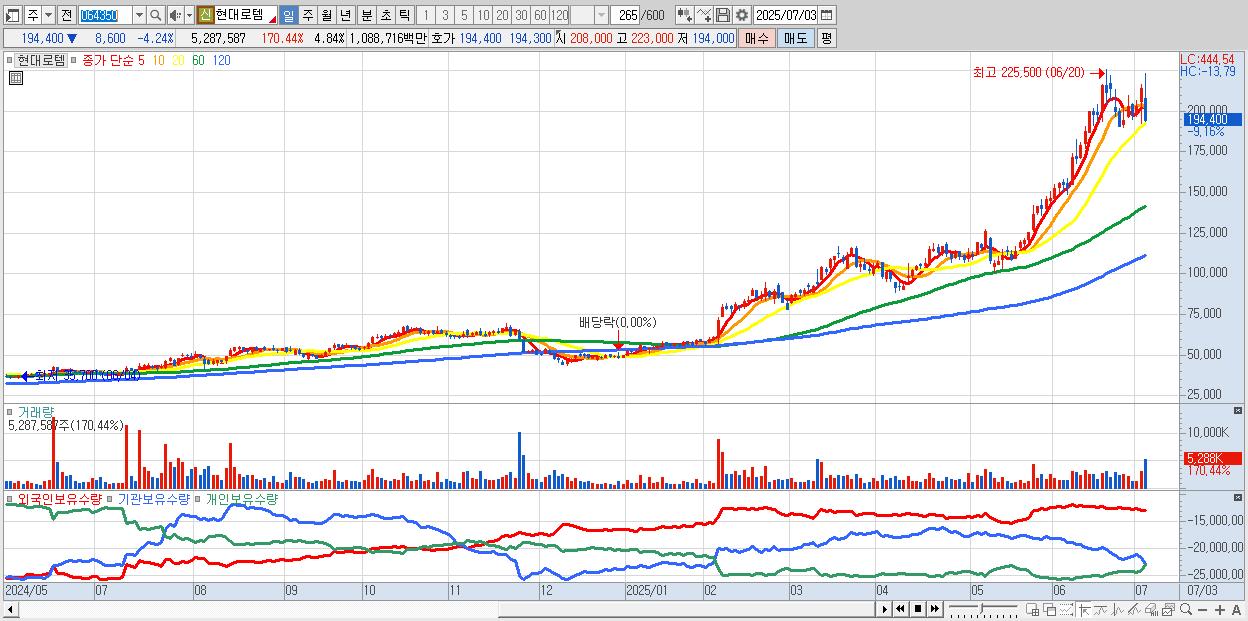The height and width of the screenshot is (621, 1248).
Task: Click the minus zoom-out icon at bottom right
Action: (1202, 610)
